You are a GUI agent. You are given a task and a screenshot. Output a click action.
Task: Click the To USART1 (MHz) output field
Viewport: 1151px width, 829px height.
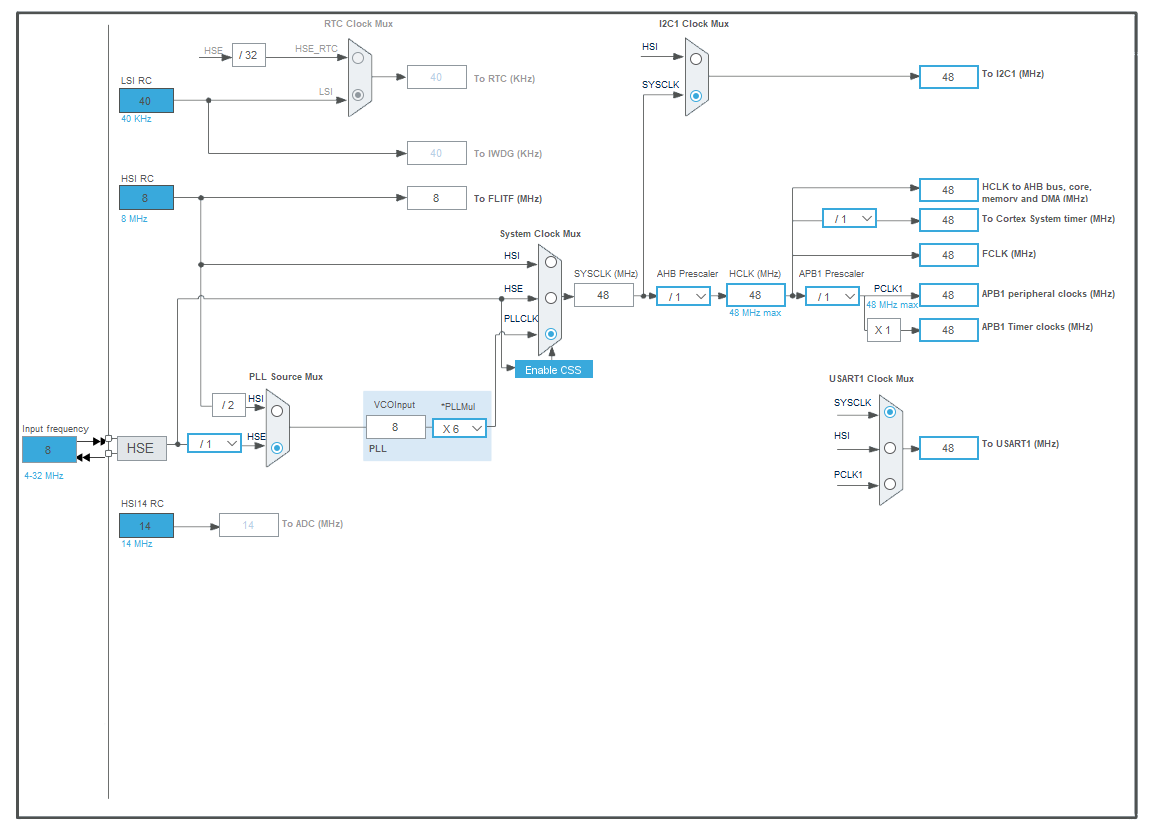pyautogui.click(x=948, y=448)
